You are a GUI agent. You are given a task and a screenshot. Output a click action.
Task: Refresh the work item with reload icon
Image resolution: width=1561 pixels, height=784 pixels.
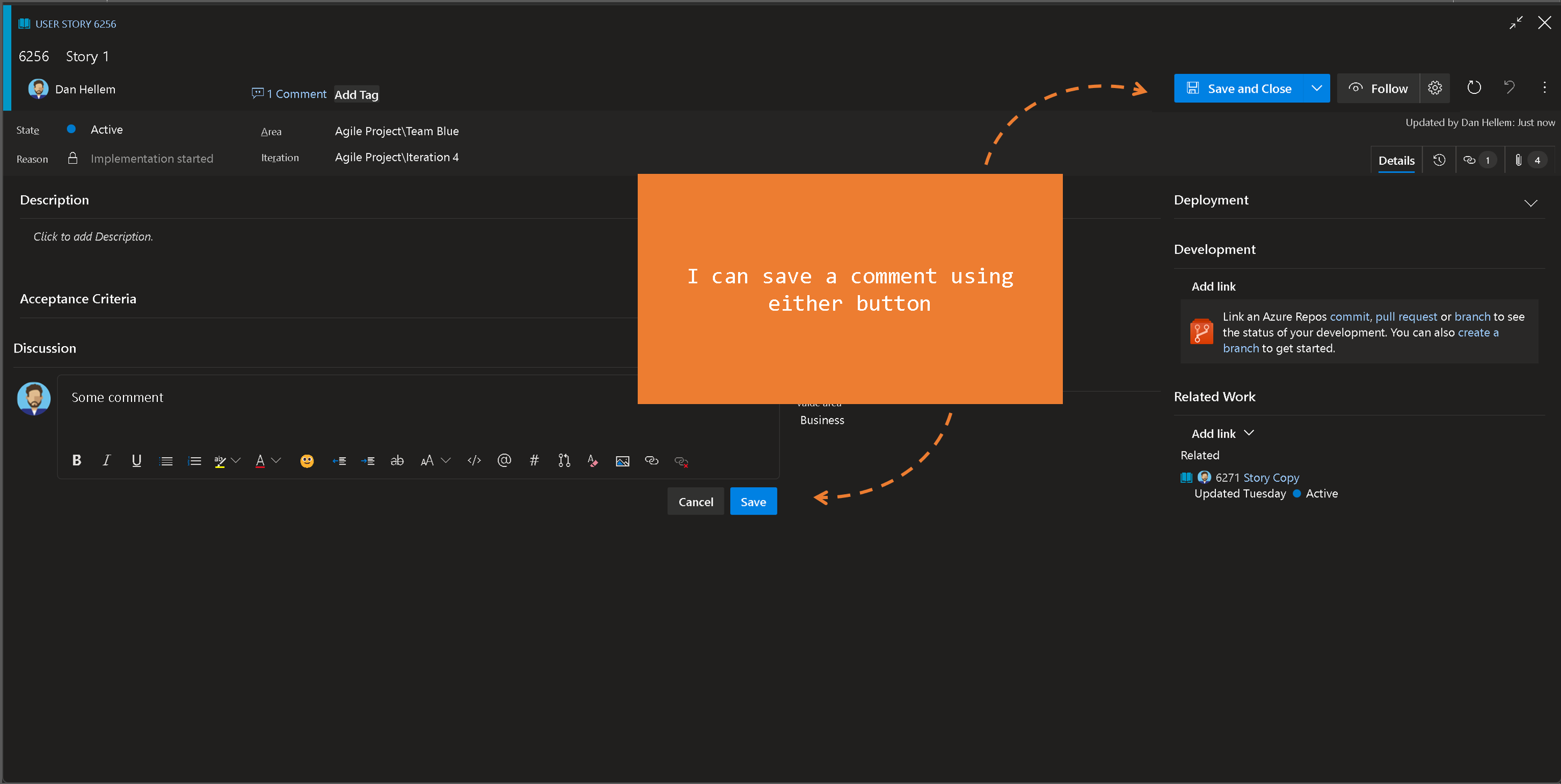pyautogui.click(x=1474, y=88)
